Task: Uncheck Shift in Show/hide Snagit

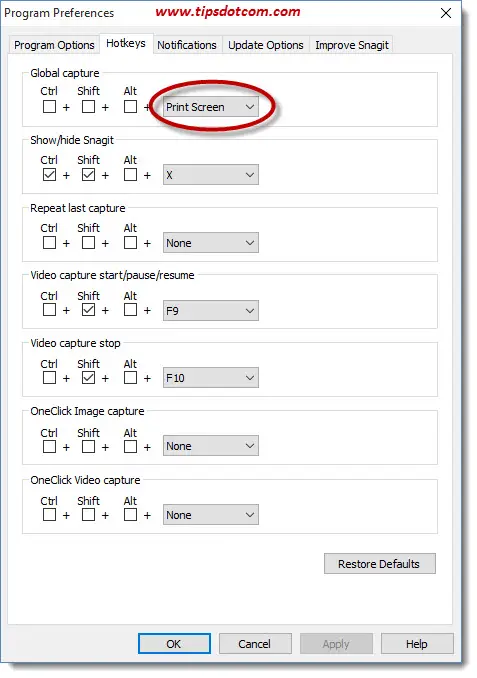Action: (x=88, y=175)
